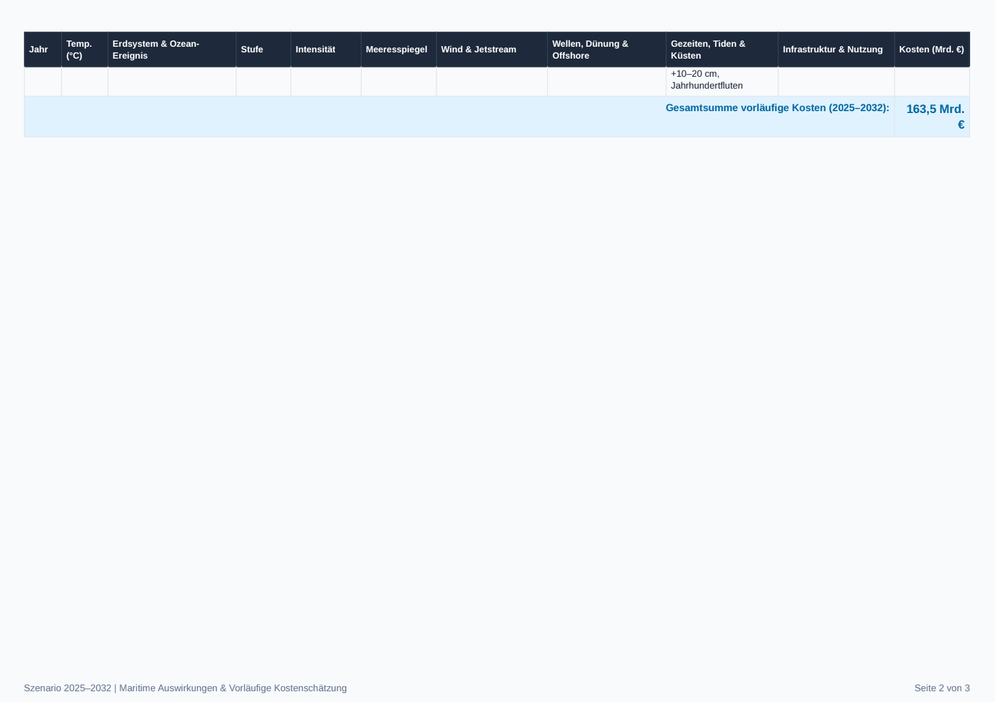Click the Kosten (Mrd. €) header
This screenshot has height=702, width=995.
coord(932,50)
